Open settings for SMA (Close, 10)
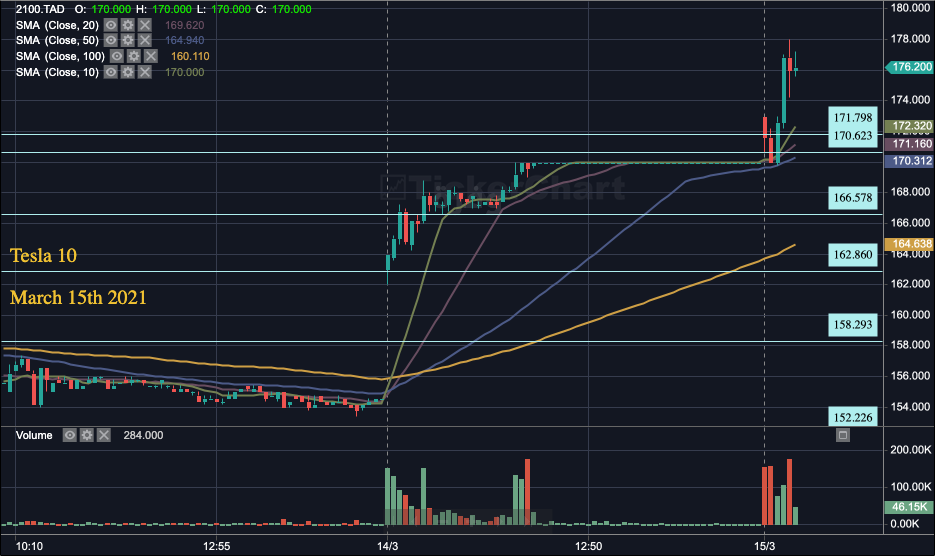Viewport: 935px width, 556px height. click(128, 72)
